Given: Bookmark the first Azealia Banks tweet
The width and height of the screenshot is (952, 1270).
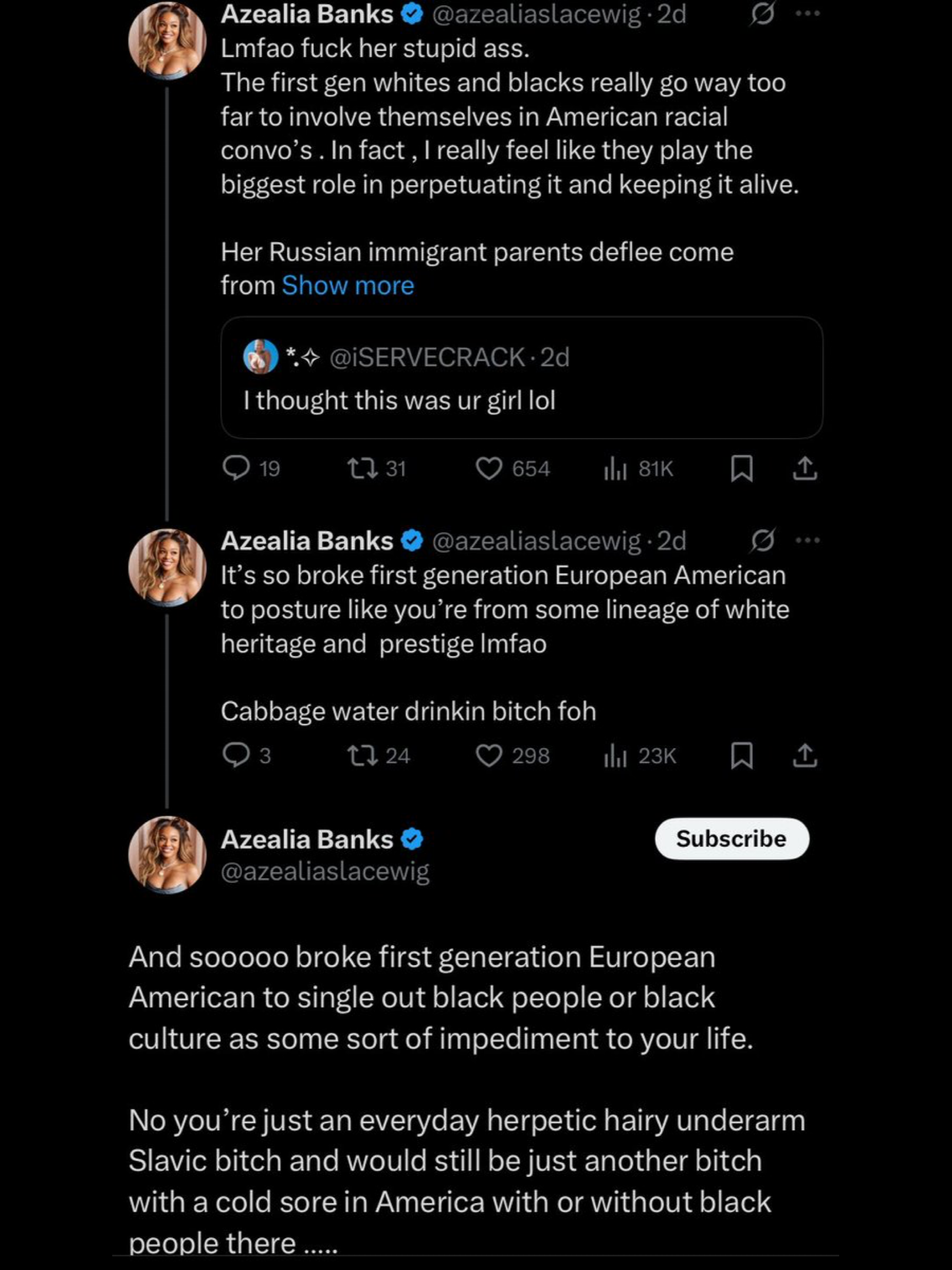Looking at the screenshot, I should [742, 469].
